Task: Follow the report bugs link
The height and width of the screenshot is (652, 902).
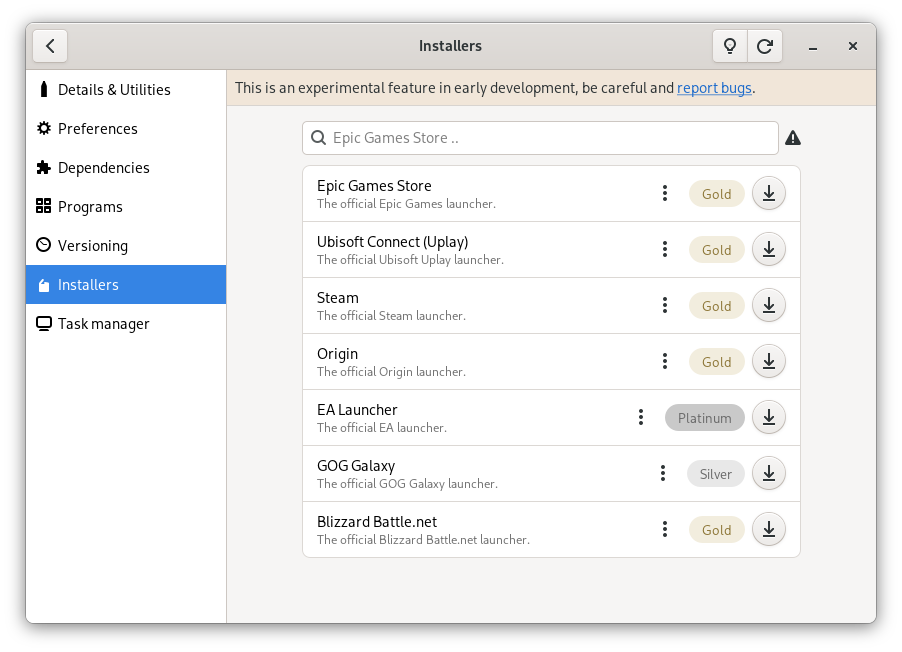Action: (x=714, y=88)
